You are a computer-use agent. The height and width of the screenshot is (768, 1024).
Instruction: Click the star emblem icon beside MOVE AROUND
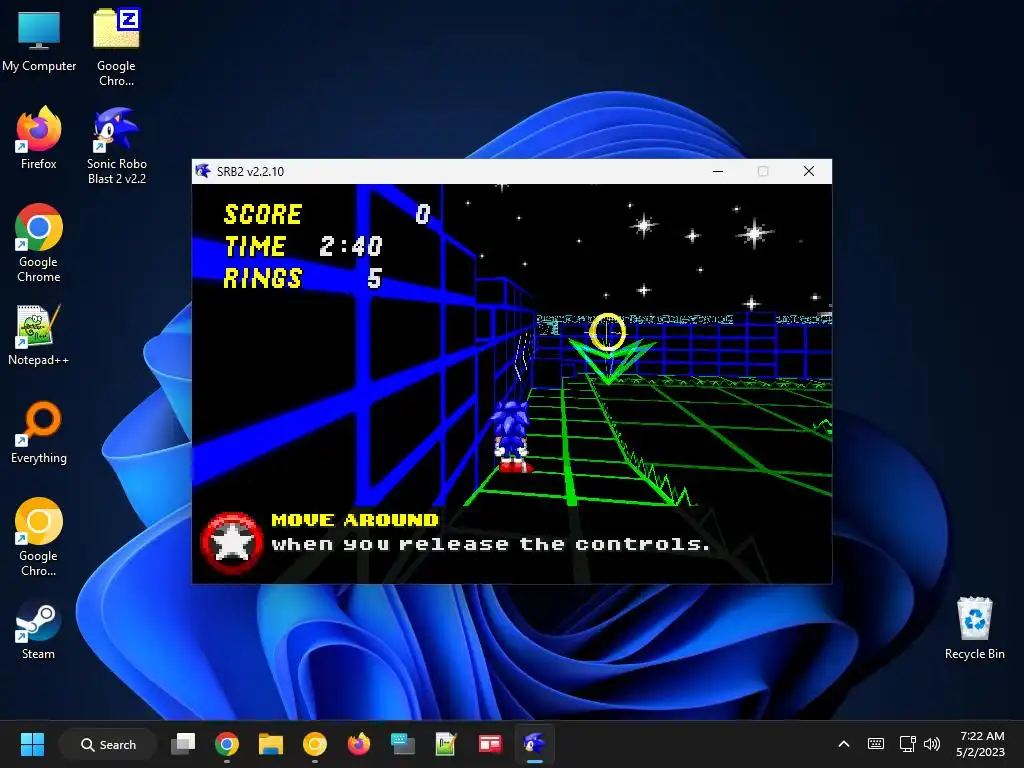point(232,543)
